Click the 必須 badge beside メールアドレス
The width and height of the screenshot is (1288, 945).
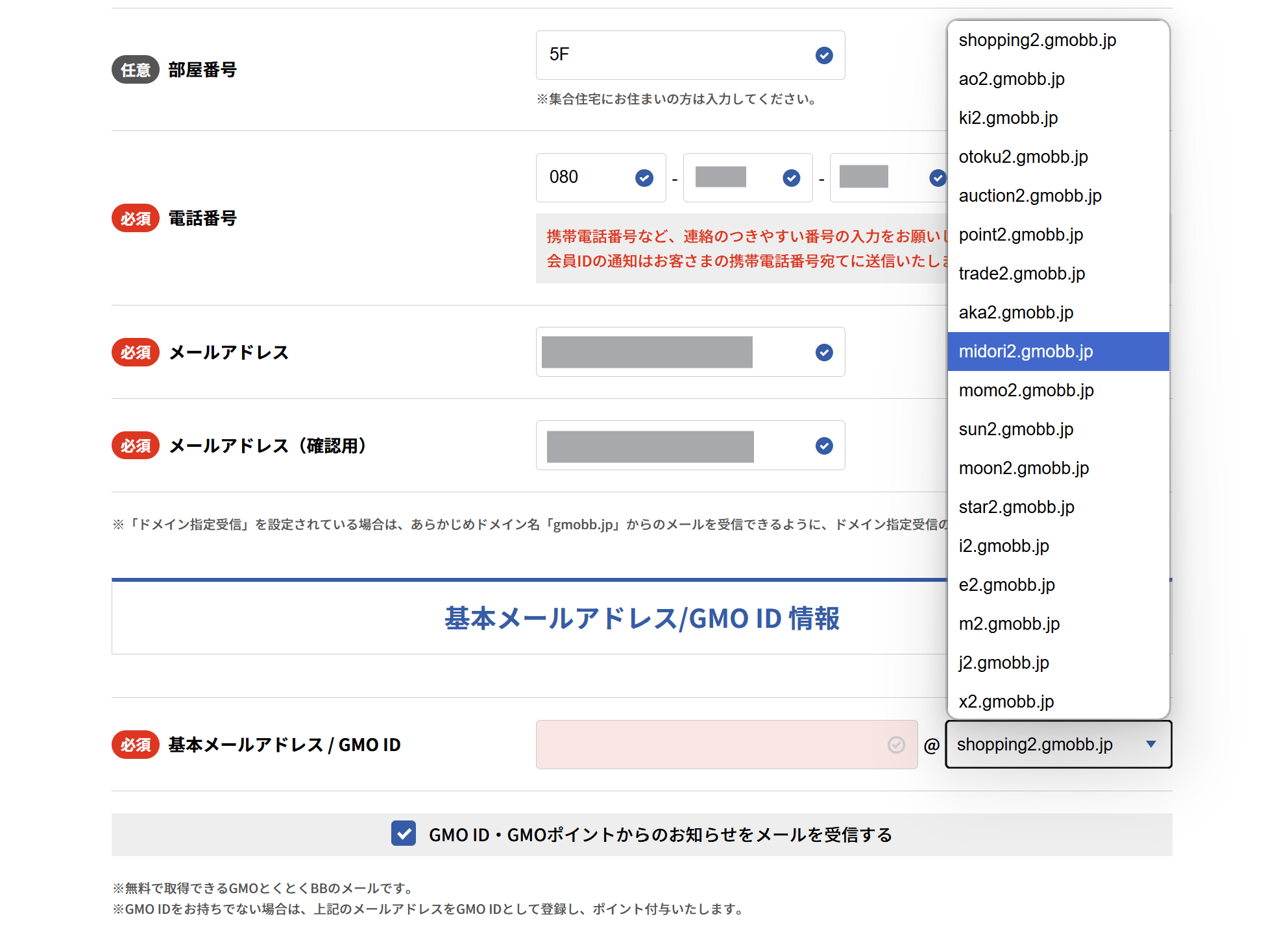[x=136, y=352]
